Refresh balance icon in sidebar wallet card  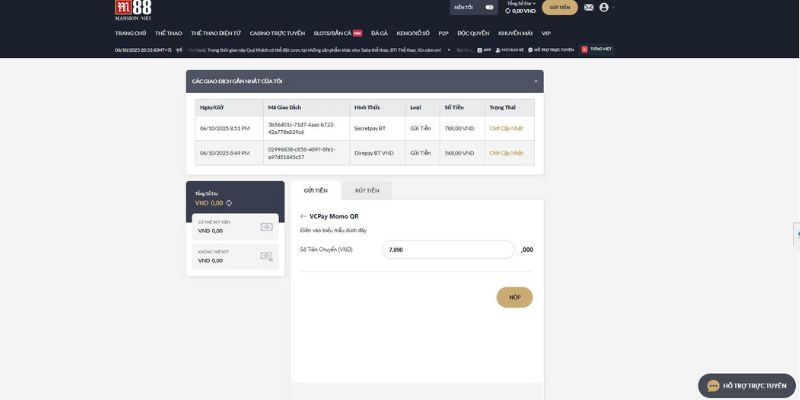pyautogui.click(x=229, y=203)
